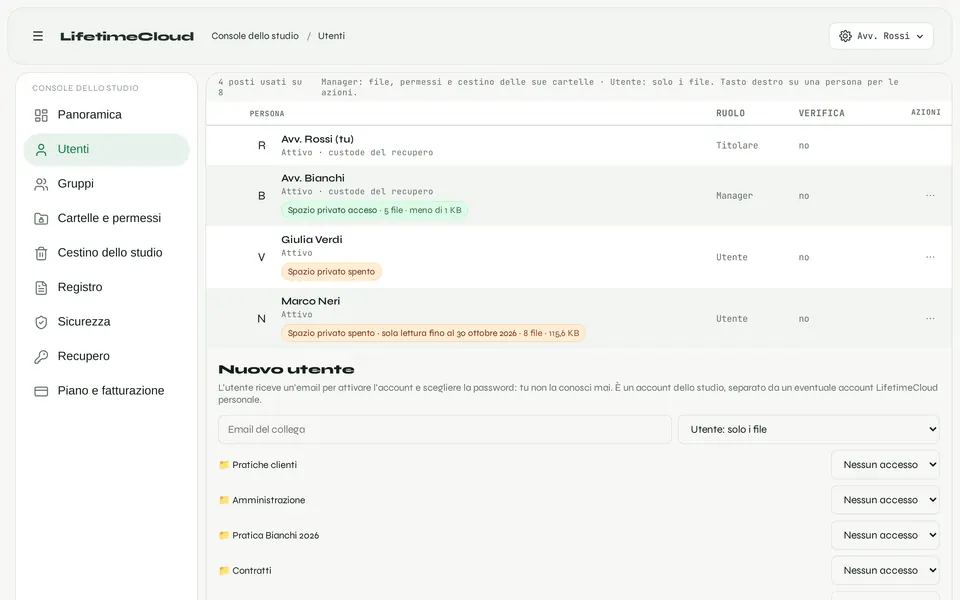The width and height of the screenshot is (960, 600).
Task: Click the Panoramica grid icon
Action: 41,115
